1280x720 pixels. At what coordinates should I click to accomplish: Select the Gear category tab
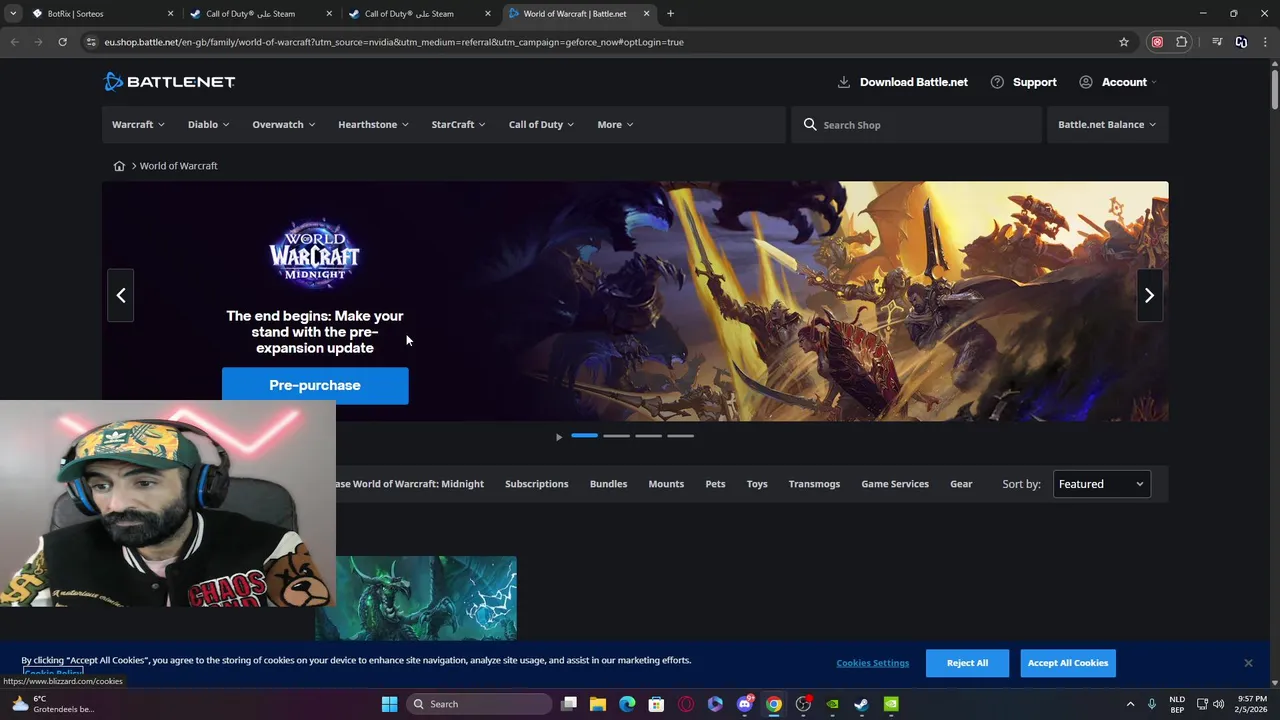[x=961, y=484]
